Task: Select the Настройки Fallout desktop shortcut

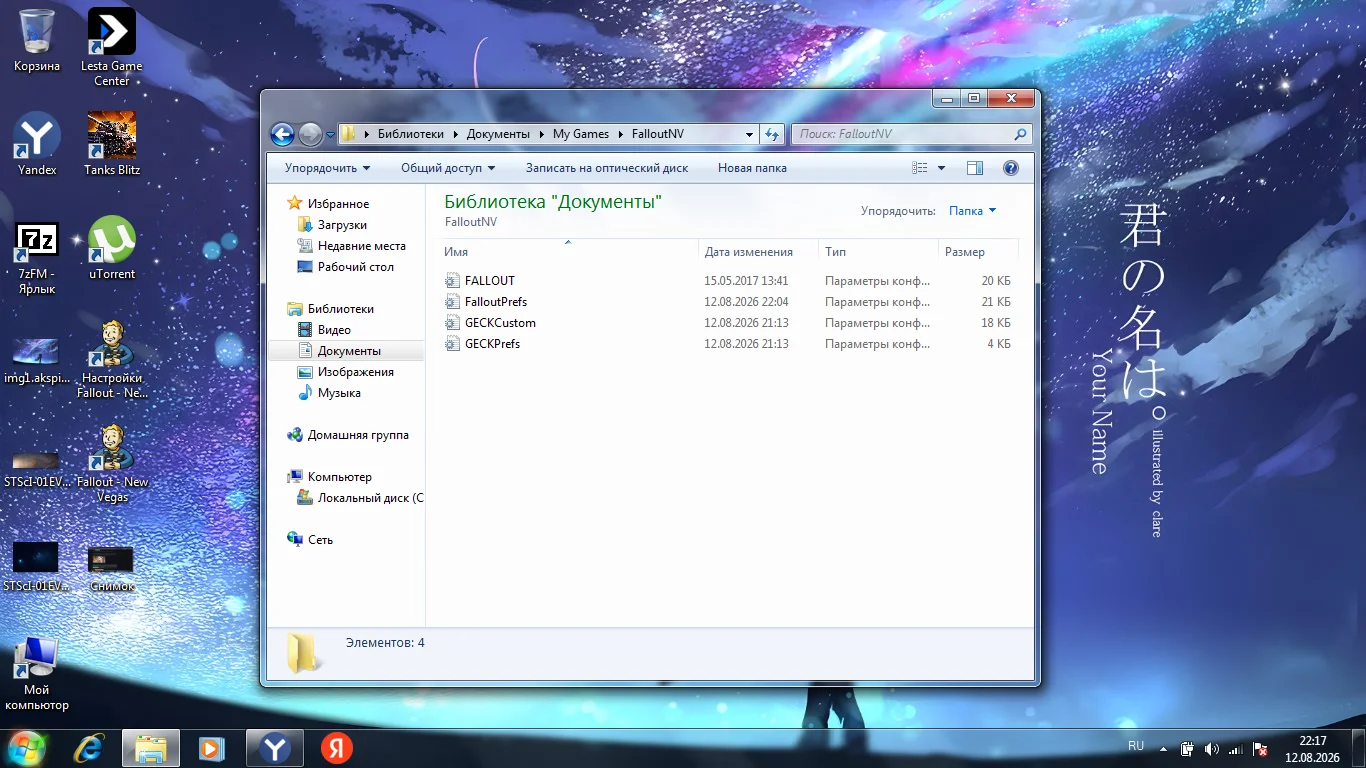Action: (x=112, y=360)
